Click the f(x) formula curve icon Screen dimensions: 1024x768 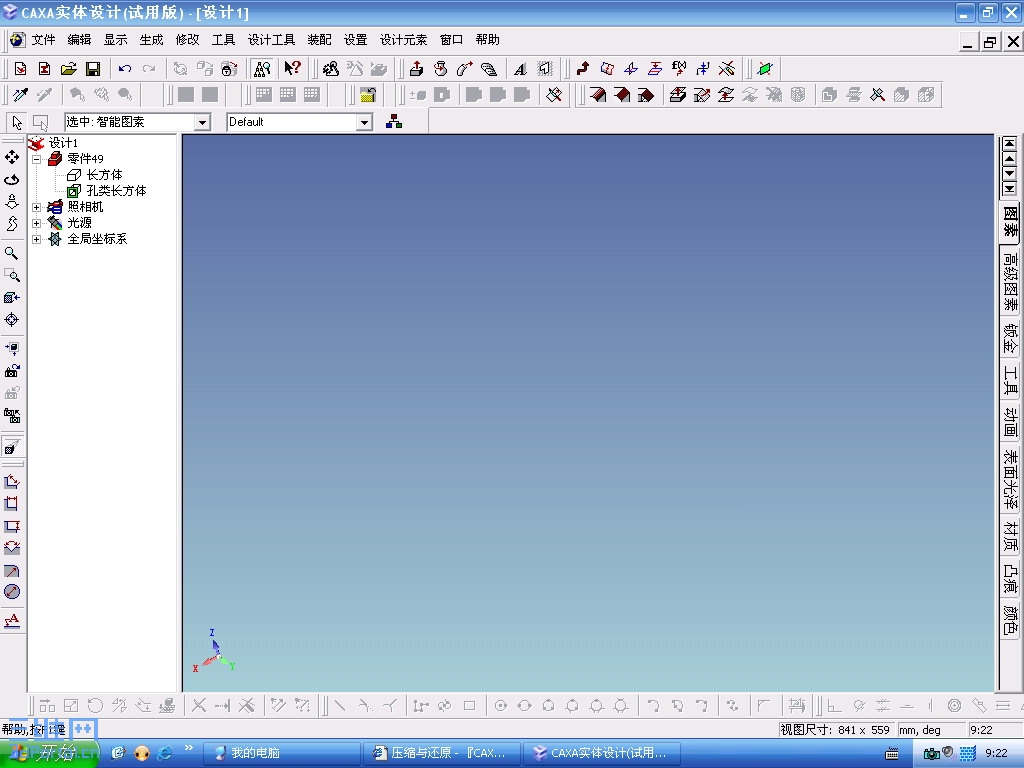point(679,69)
